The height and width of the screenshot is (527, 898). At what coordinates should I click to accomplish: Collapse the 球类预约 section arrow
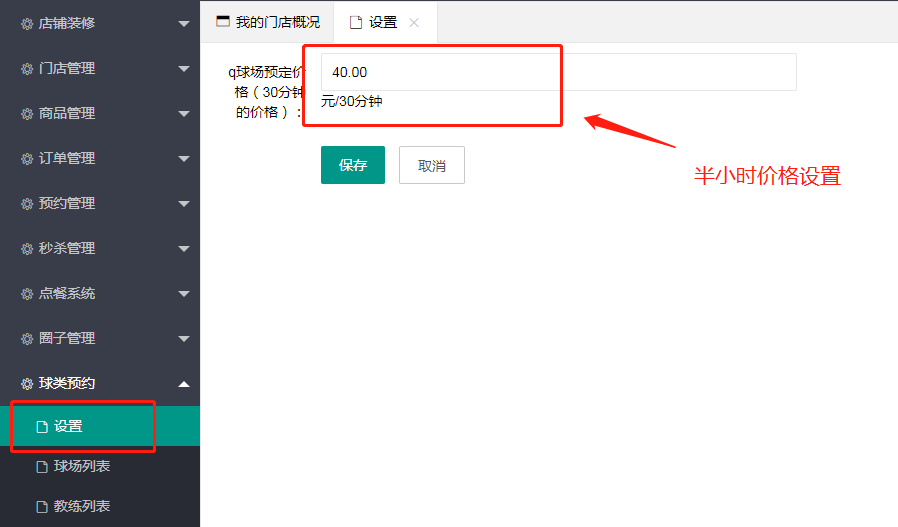[x=183, y=384]
